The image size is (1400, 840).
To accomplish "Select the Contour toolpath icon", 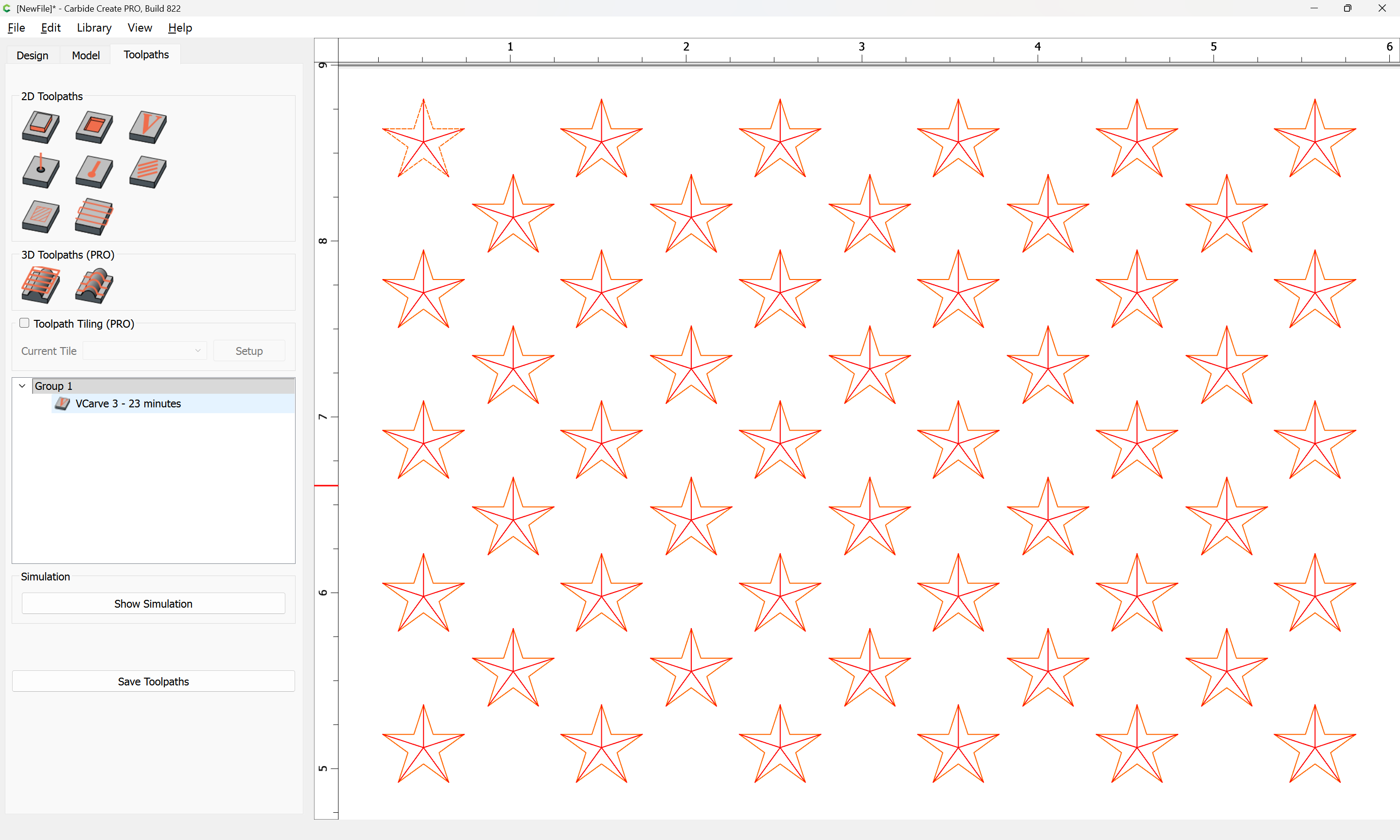I will pyautogui.click(x=41, y=126).
